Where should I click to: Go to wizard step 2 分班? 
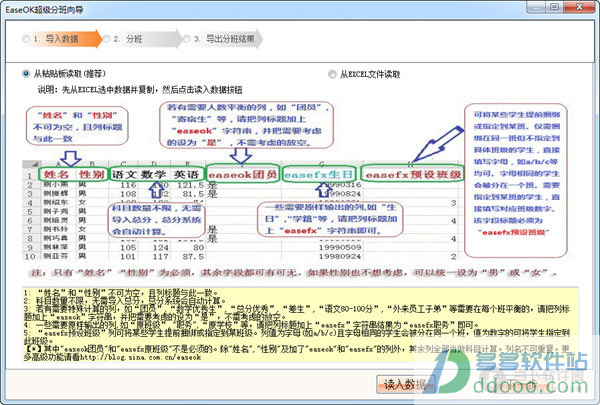pyautogui.click(x=143, y=39)
